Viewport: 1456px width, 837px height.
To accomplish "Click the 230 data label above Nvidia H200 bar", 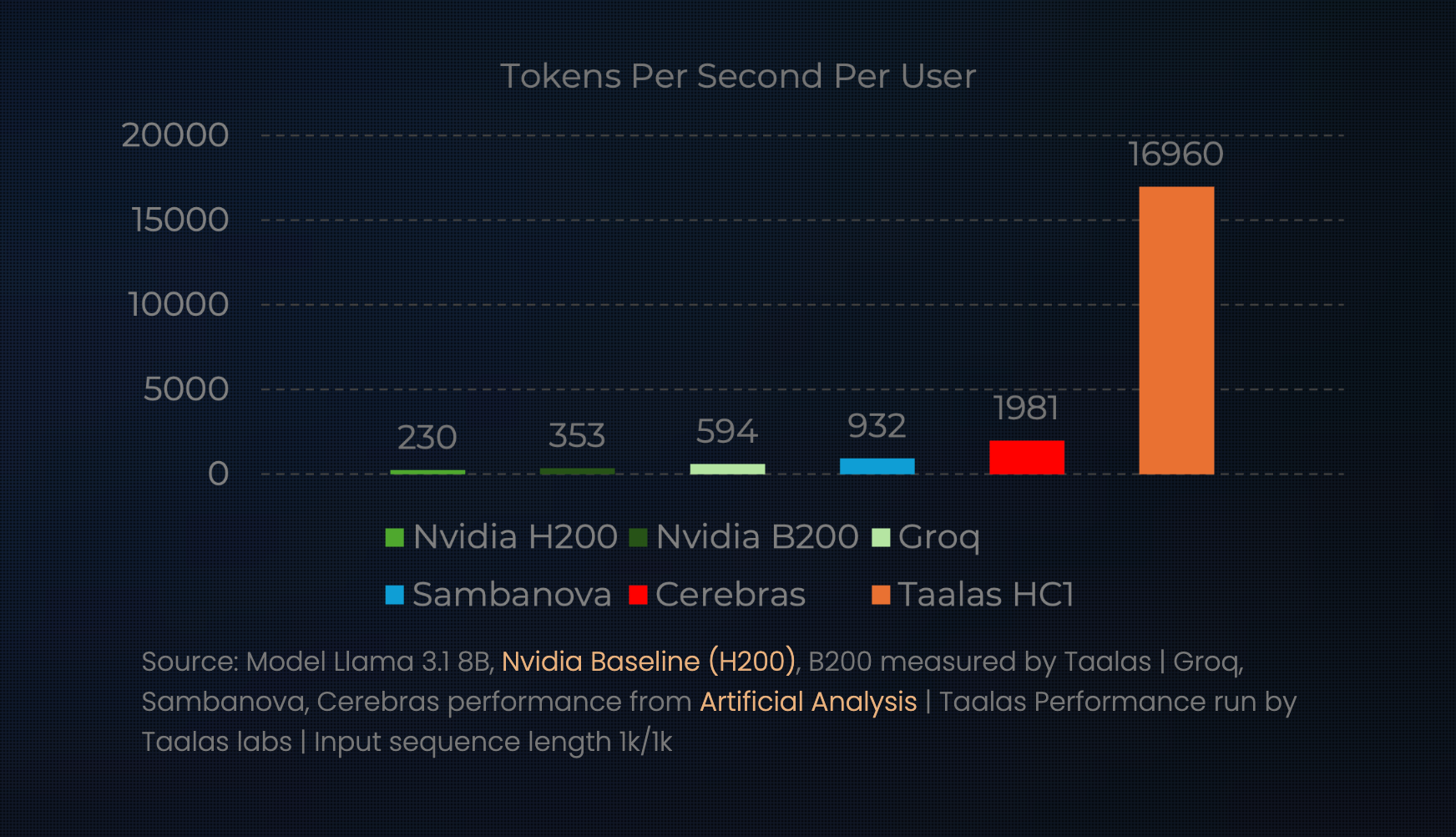I will click(x=427, y=438).
